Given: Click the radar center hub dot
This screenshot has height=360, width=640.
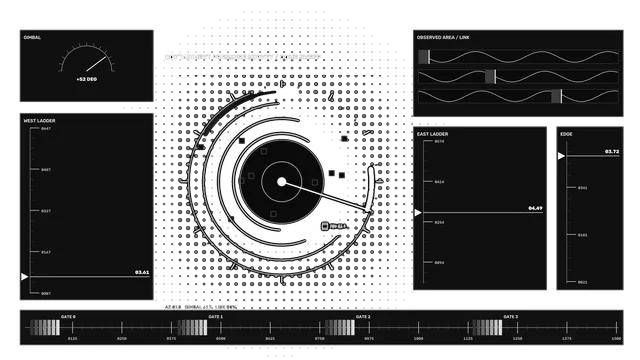Looking at the screenshot, I should coord(282,182).
